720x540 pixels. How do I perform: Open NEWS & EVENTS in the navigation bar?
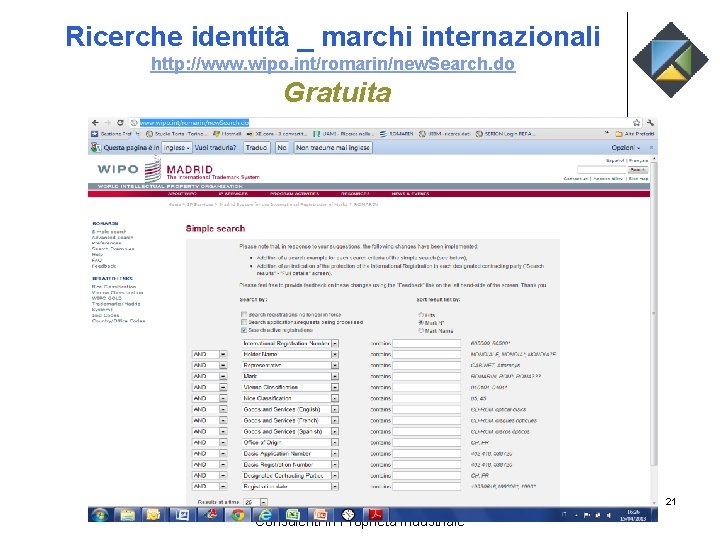pos(411,194)
